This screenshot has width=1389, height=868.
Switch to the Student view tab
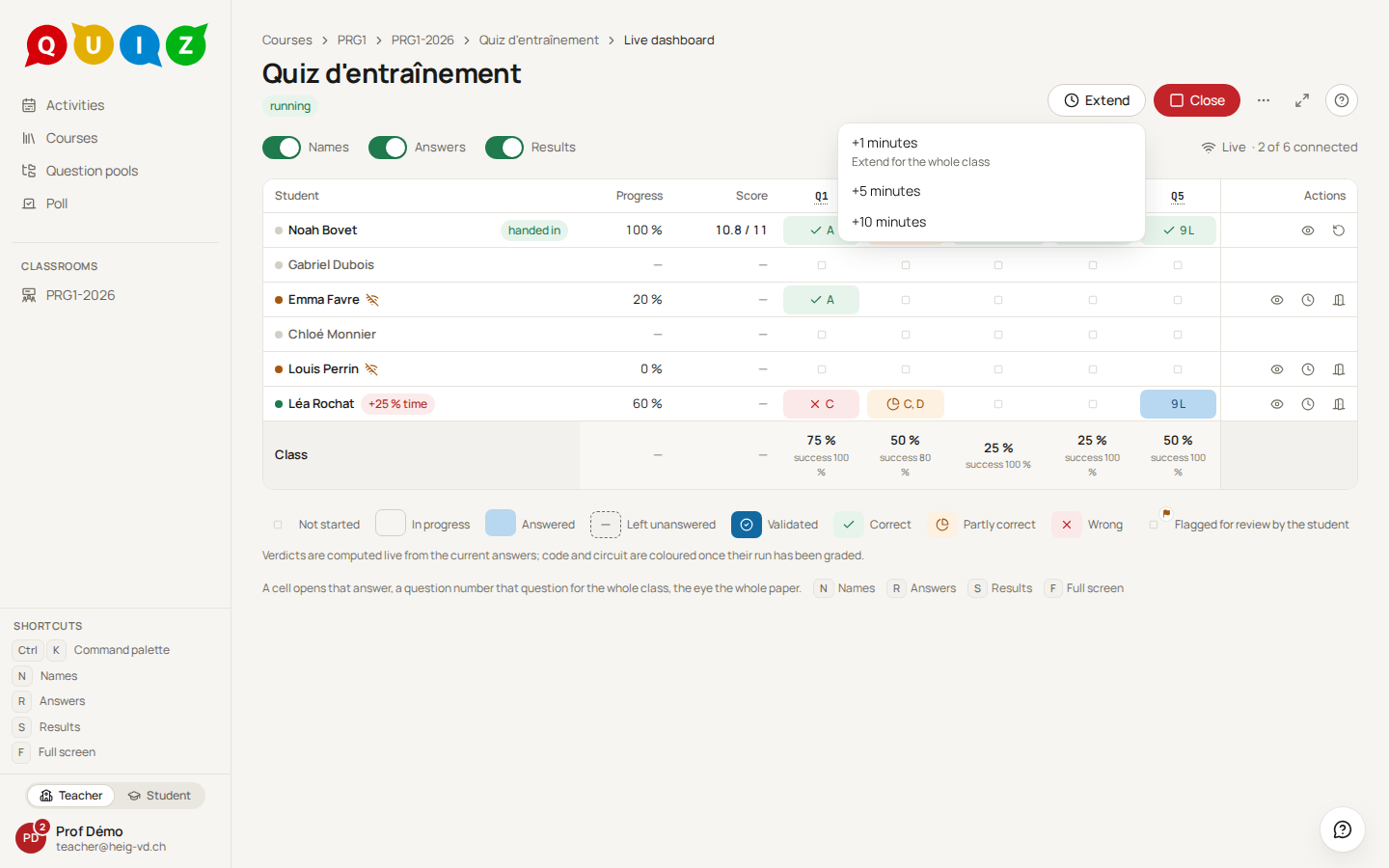(159, 796)
